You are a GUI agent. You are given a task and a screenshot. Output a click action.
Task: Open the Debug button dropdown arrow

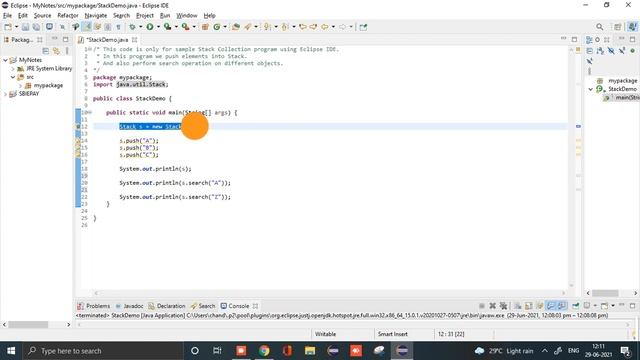[x=140, y=27]
